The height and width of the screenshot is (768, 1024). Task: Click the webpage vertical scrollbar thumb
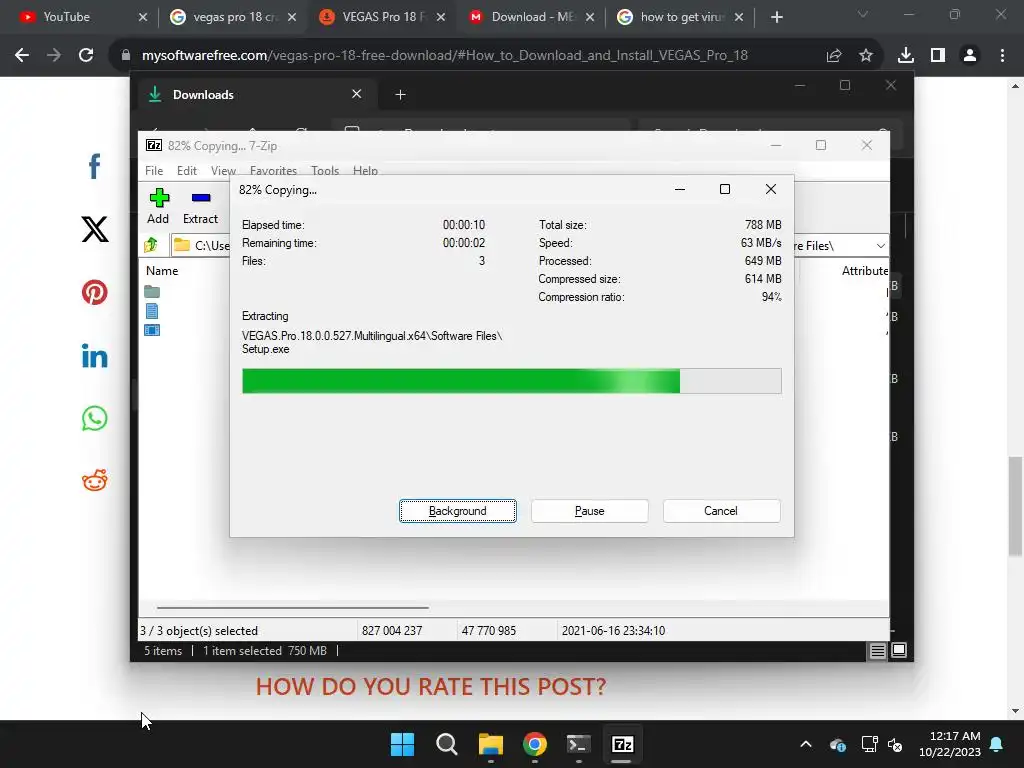click(1015, 507)
